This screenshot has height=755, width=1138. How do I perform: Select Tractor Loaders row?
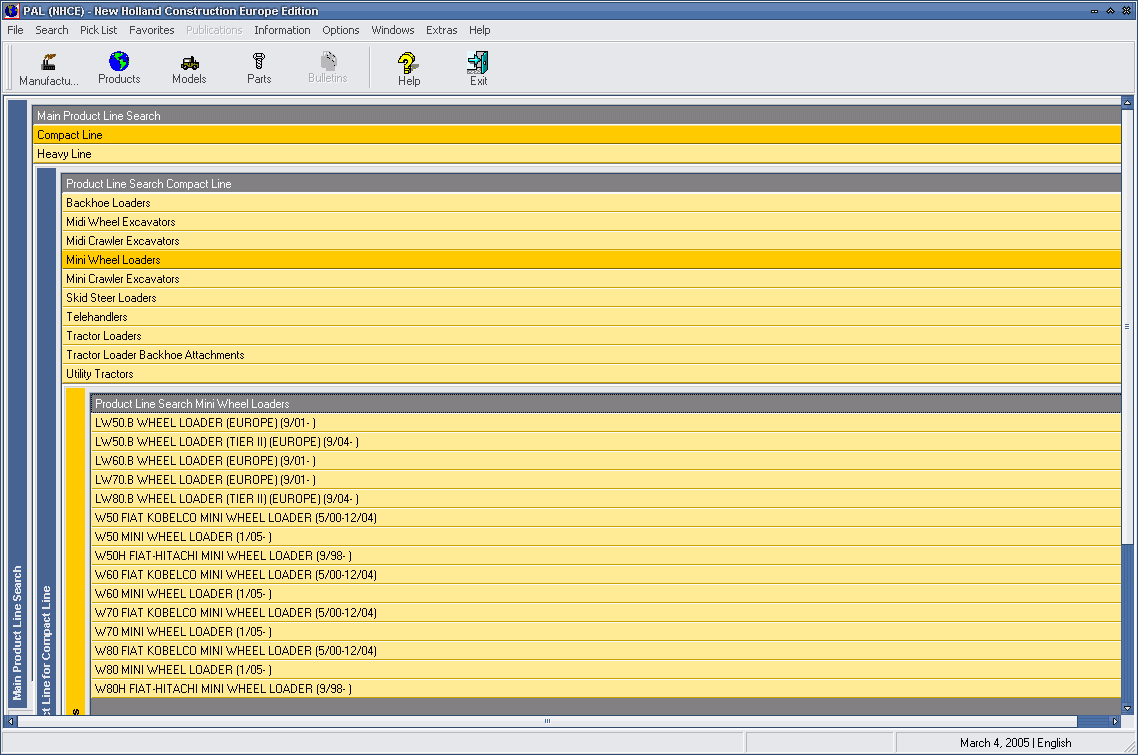[591, 336]
